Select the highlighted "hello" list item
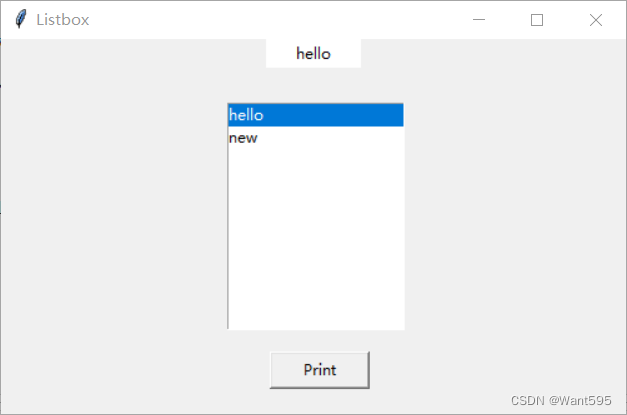The width and height of the screenshot is (627, 415). 315,115
